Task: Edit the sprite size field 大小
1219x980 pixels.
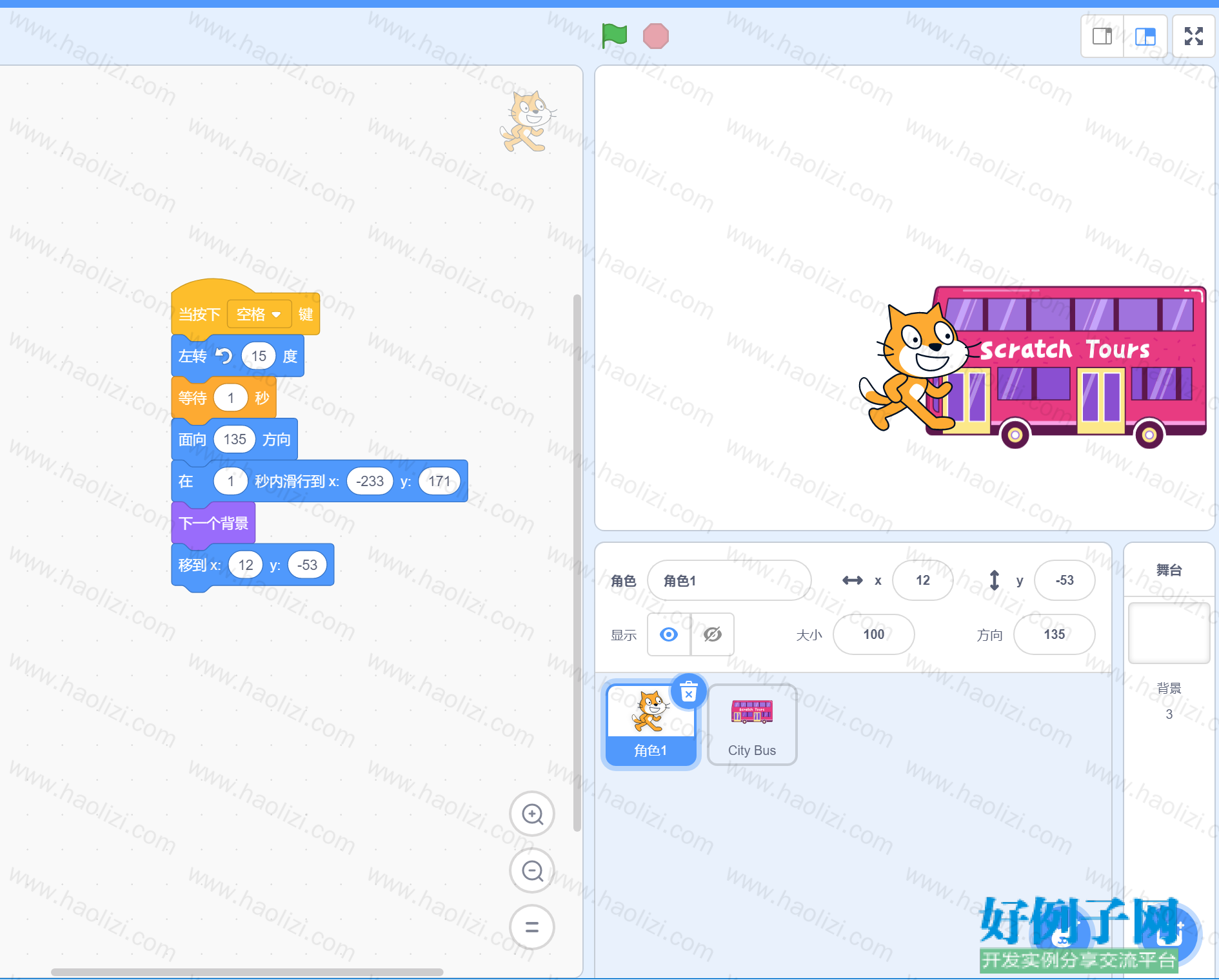Action: click(874, 634)
